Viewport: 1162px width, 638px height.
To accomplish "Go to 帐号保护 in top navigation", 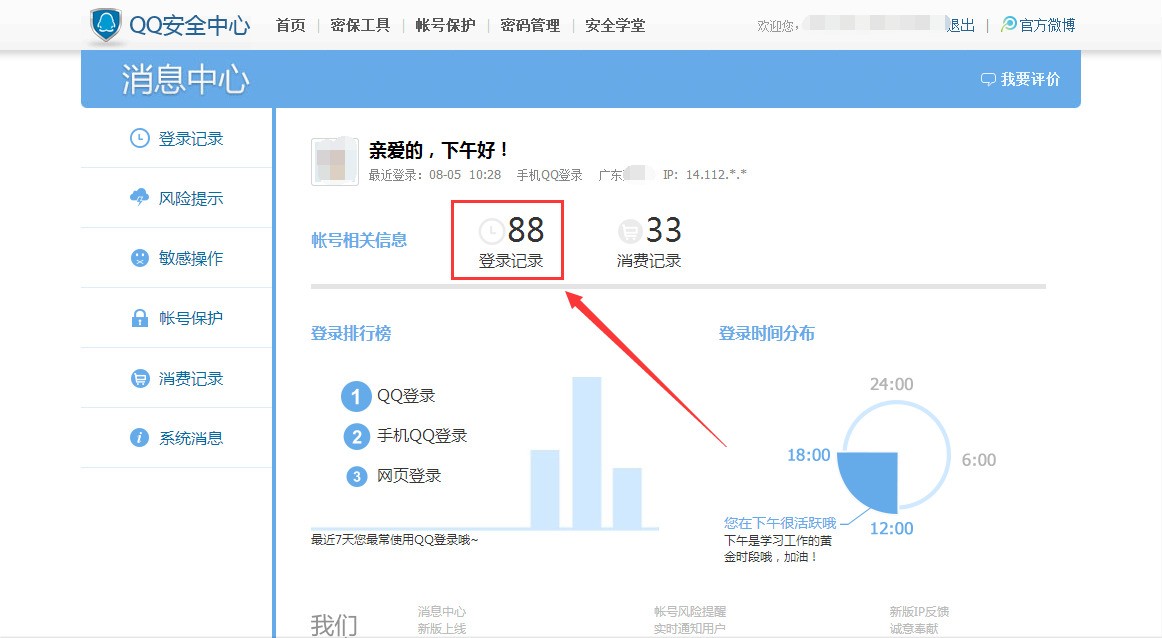I will pos(445,26).
